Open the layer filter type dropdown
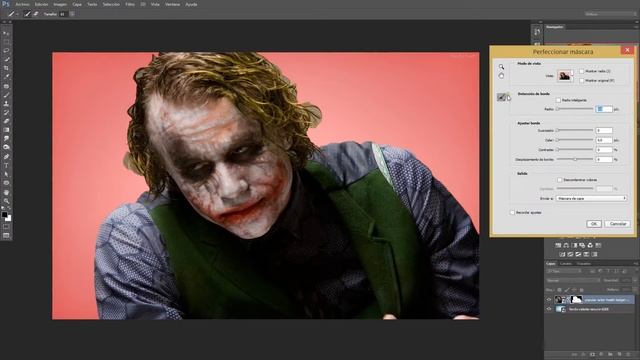This screenshot has width=640, height=360. pos(564,271)
